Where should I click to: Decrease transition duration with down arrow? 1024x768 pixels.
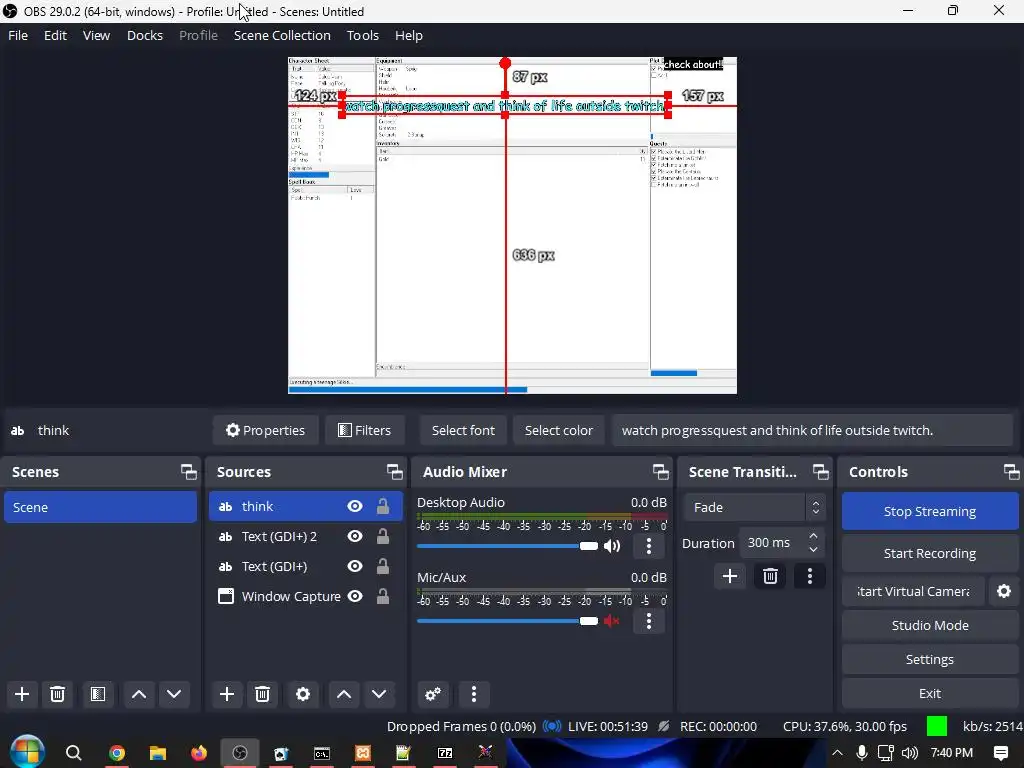(x=813, y=550)
